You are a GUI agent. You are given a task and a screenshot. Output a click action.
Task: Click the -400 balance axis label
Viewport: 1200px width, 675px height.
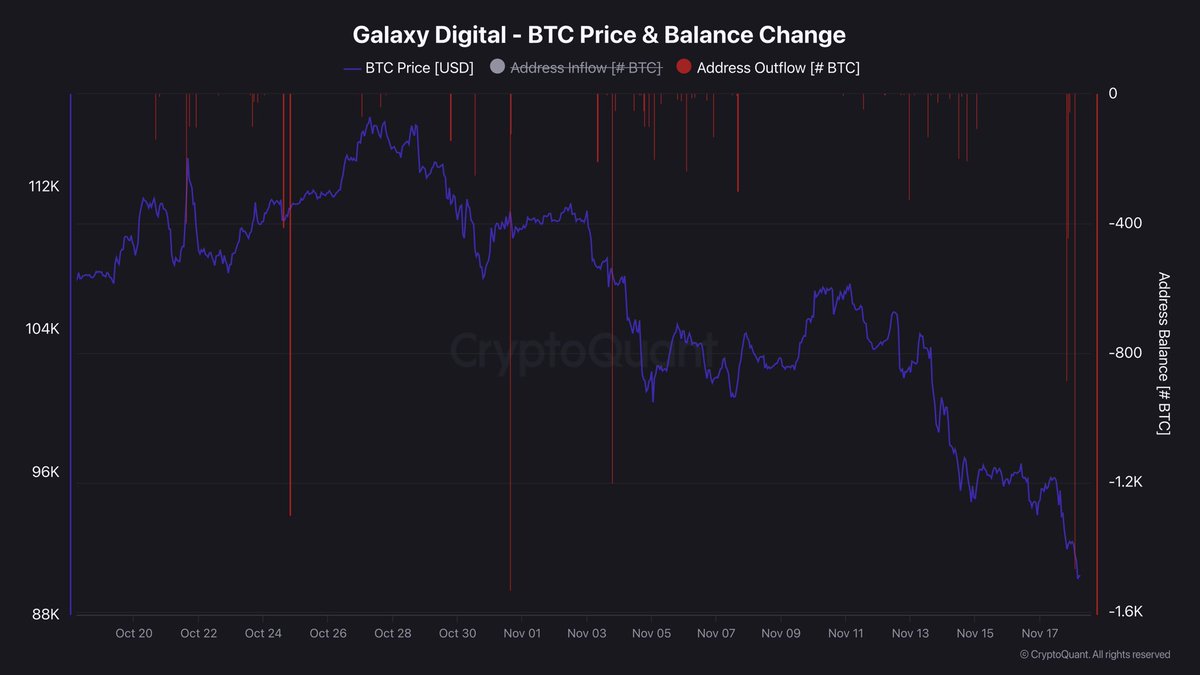(x=1125, y=223)
